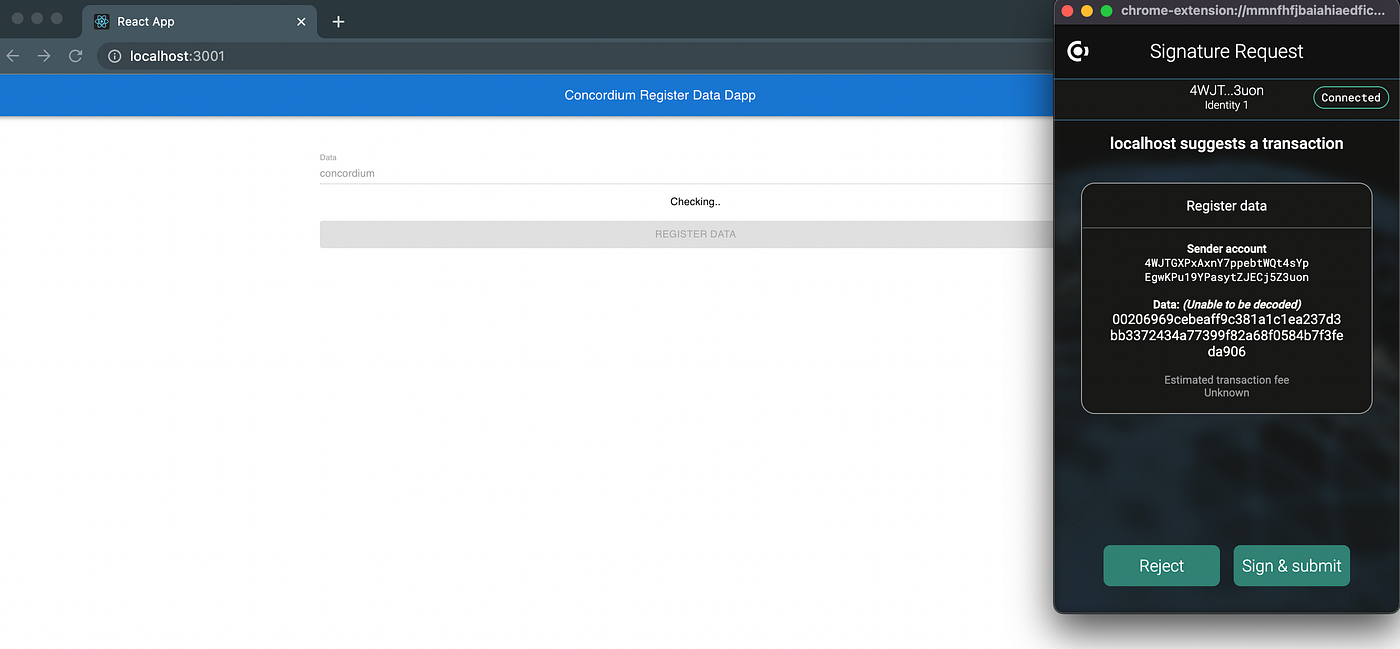Click the Register data card heading
This screenshot has height=649, width=1400.
pos(1226,206)
